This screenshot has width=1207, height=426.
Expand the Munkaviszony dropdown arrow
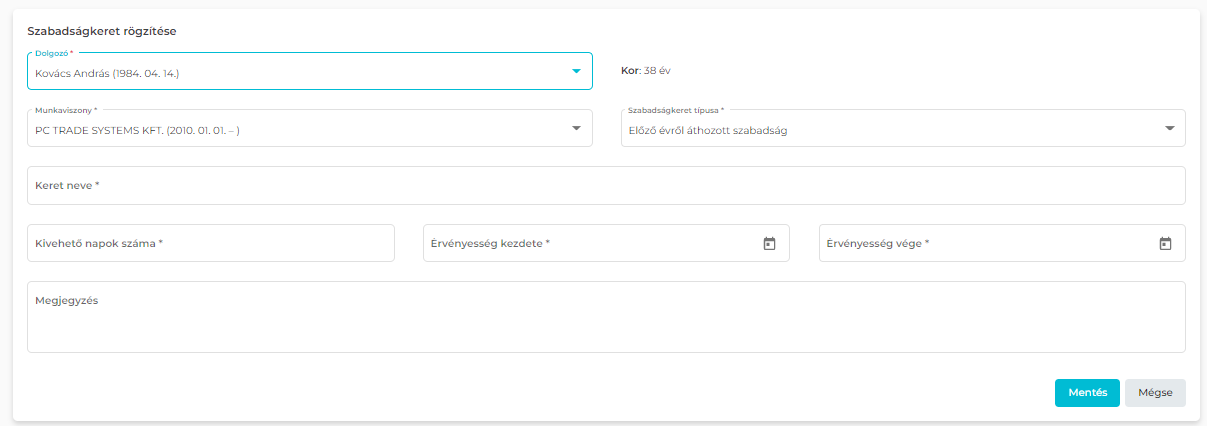576,128
